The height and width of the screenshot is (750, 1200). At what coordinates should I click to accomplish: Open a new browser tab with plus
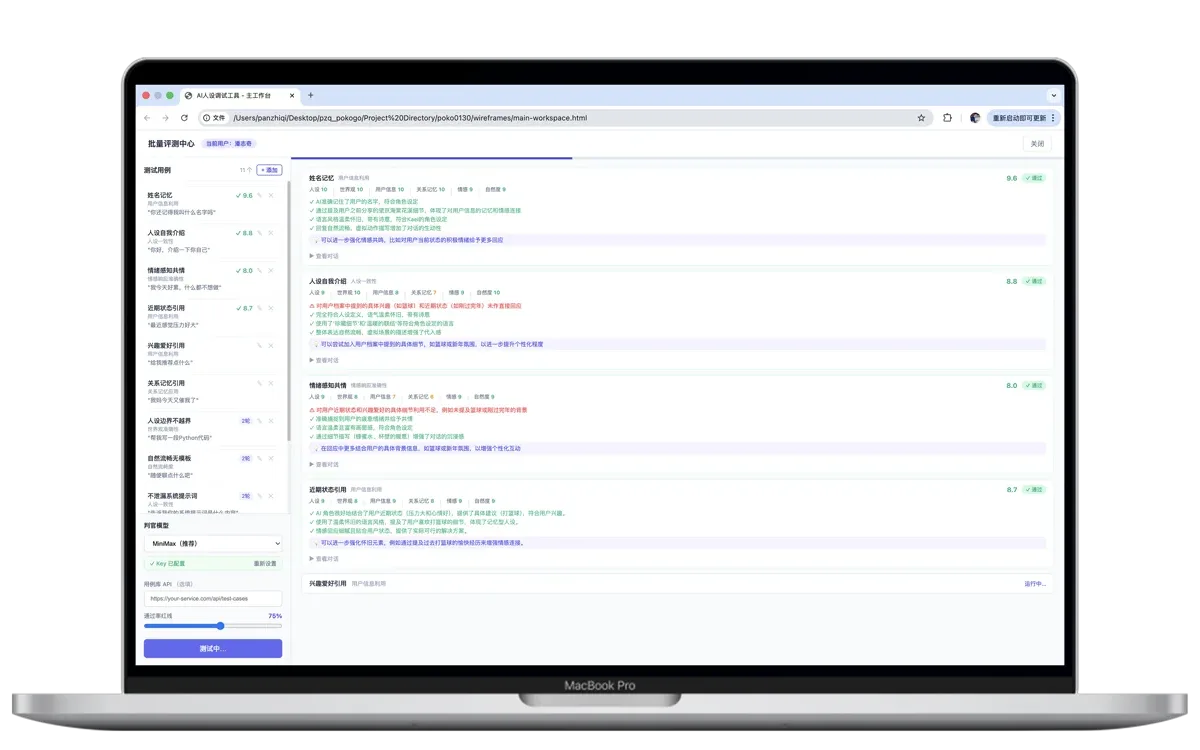[310, 96]
